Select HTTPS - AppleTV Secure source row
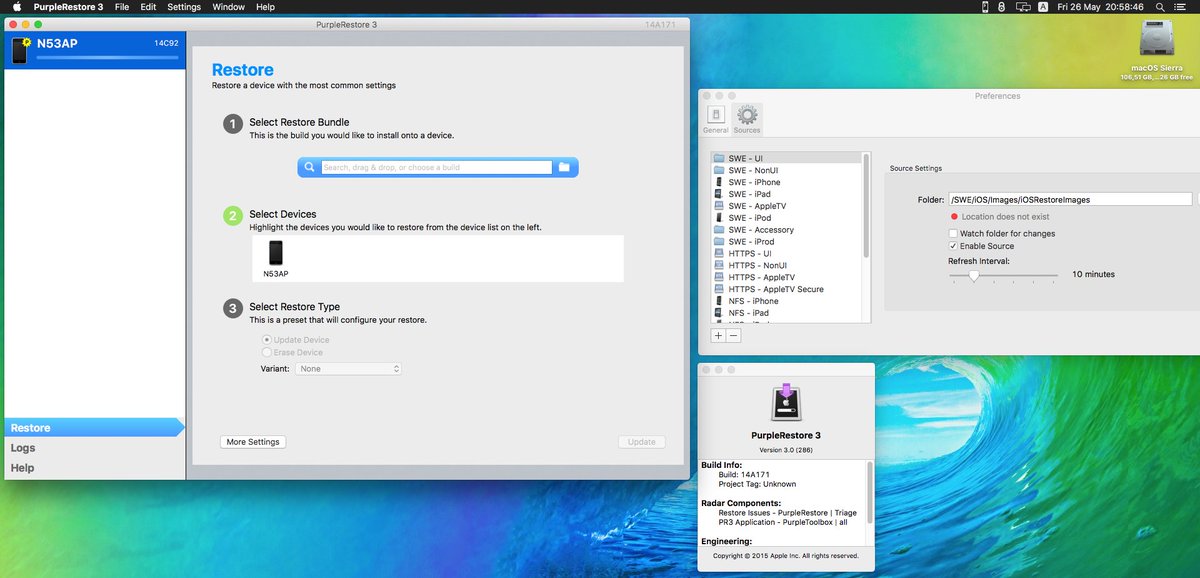Image resolution: width=1200 pixels, height=578 pixels. [786, 289]
